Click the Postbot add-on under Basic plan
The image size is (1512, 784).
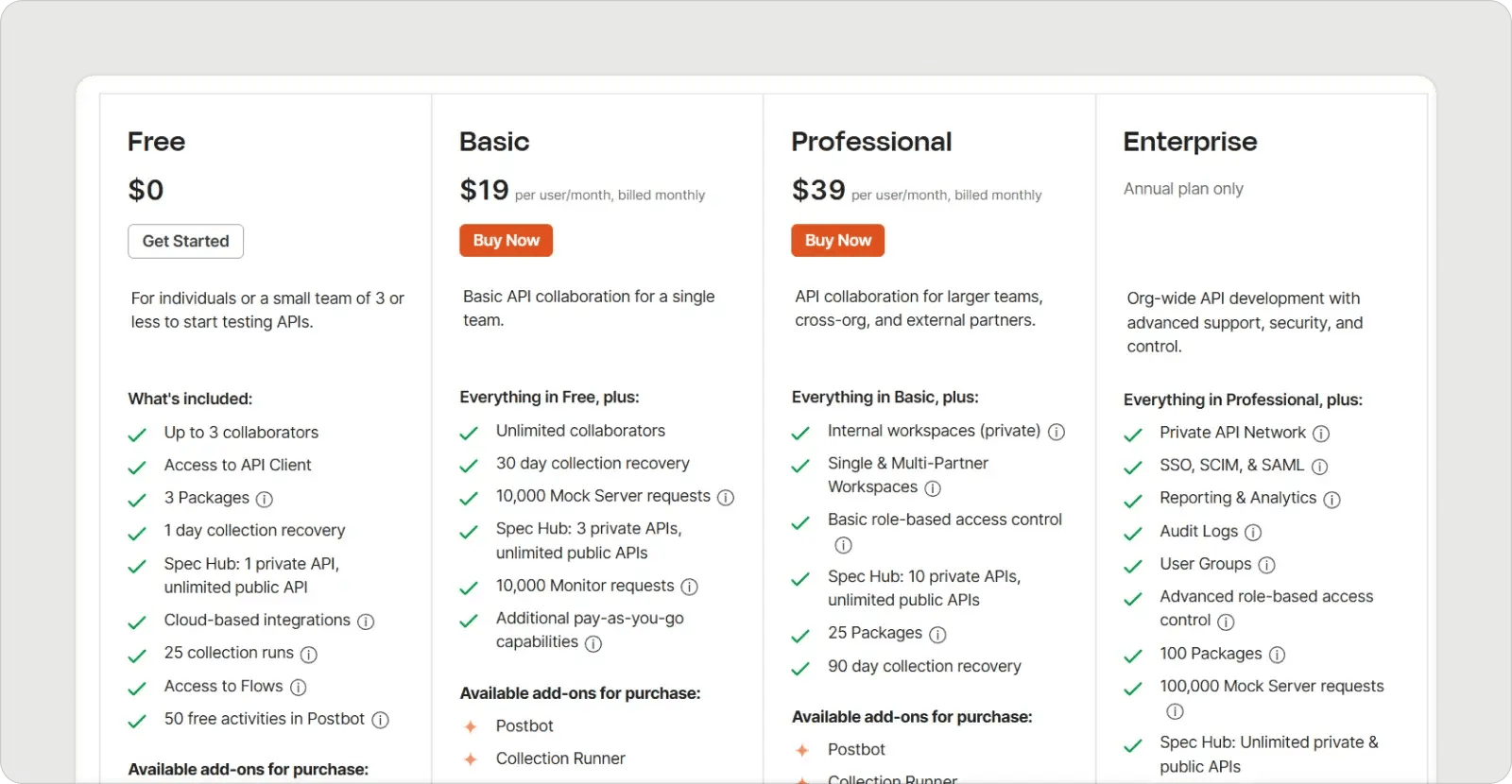[x=524, y=725]
